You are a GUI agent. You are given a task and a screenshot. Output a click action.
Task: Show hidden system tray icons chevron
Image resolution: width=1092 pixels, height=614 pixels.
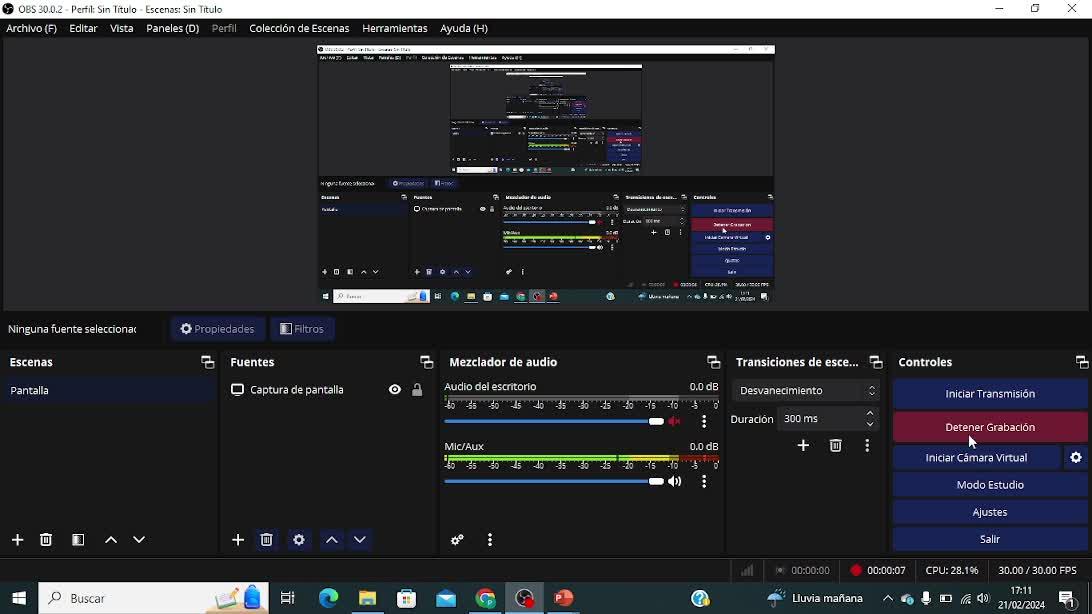888,598
